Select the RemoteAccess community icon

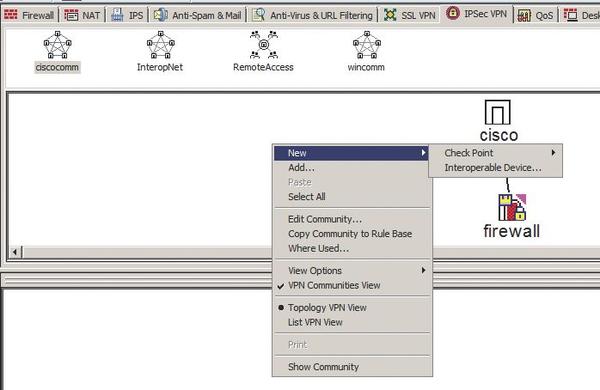(264, 45)
